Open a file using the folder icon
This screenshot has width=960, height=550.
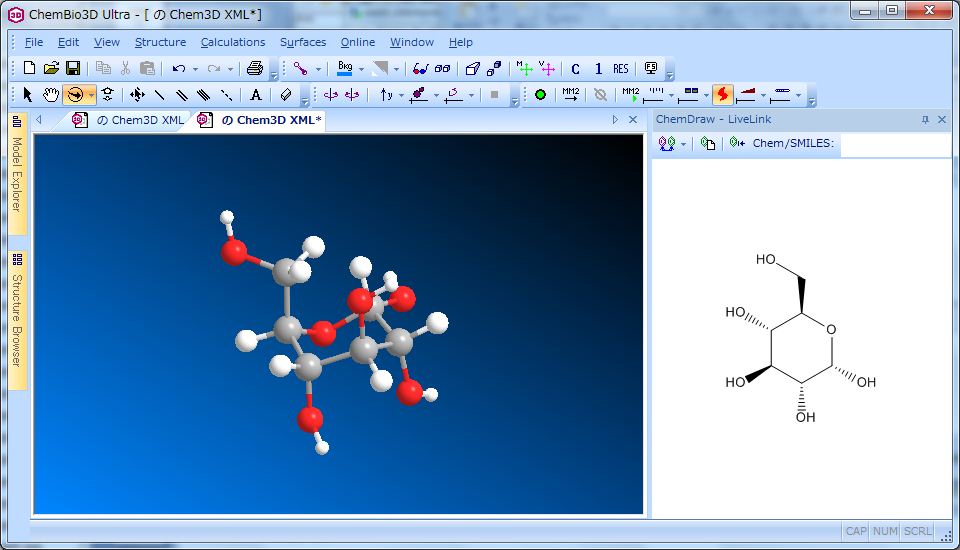51,68
